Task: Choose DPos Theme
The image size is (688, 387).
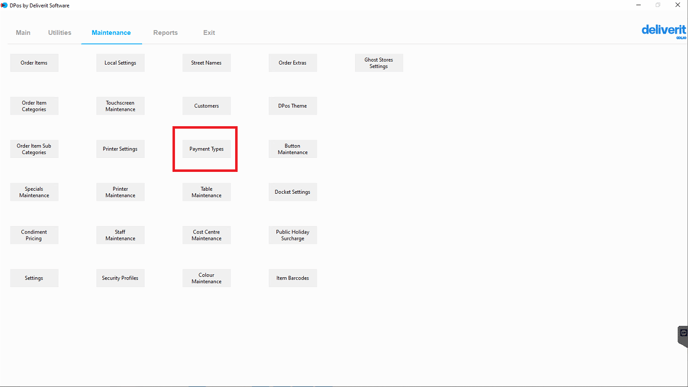Action: pyautogui.click(x=293, y=106)
